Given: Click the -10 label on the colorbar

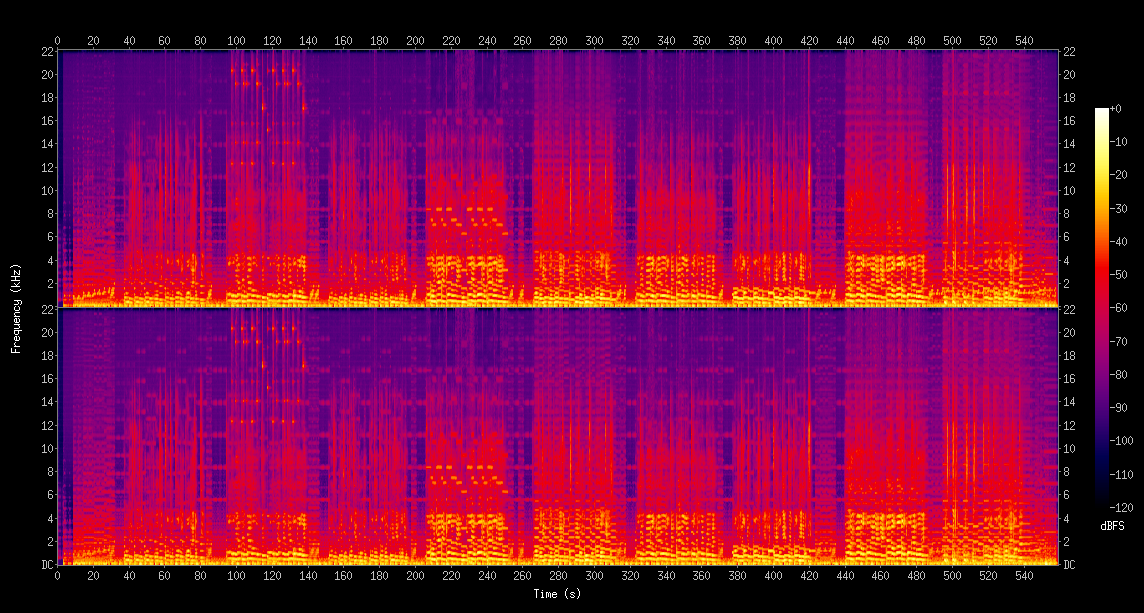Looking at the screenshot, I should point(1118,142).
